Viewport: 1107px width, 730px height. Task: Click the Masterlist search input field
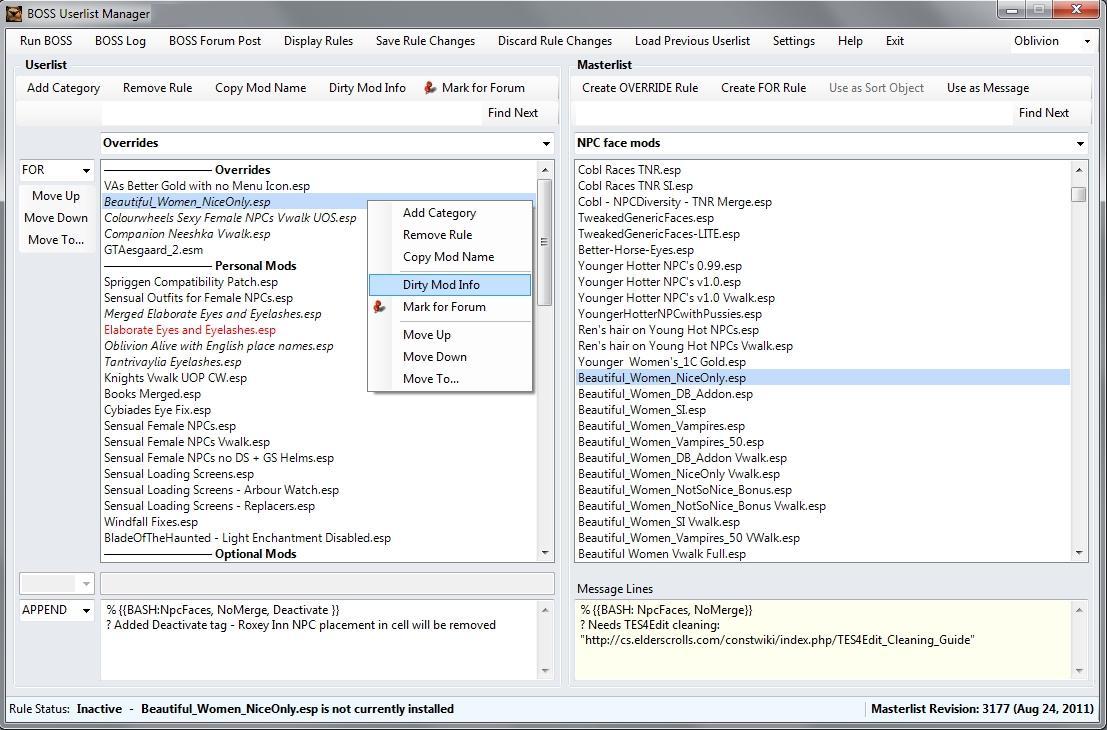click(x=794, y=113)
